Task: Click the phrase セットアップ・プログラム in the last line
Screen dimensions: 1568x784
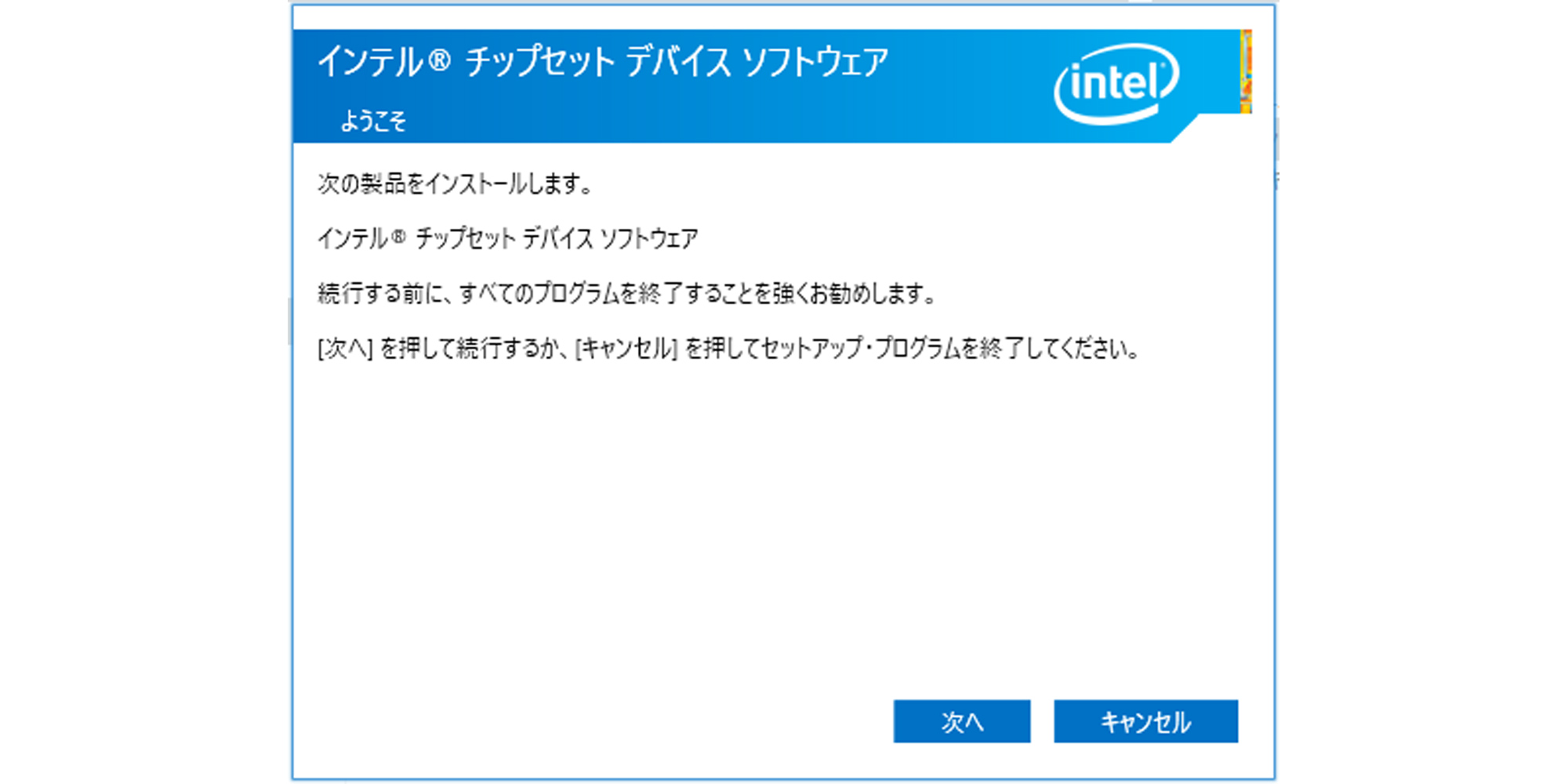Action: tap(869, 348)
